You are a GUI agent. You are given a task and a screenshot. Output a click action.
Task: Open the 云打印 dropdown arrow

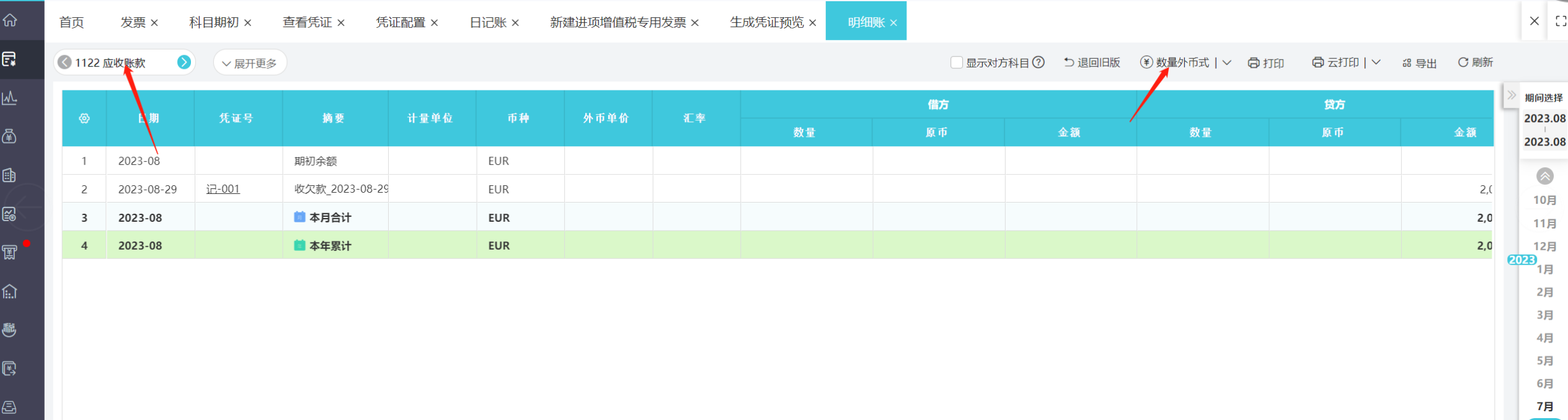(1376, 62)
